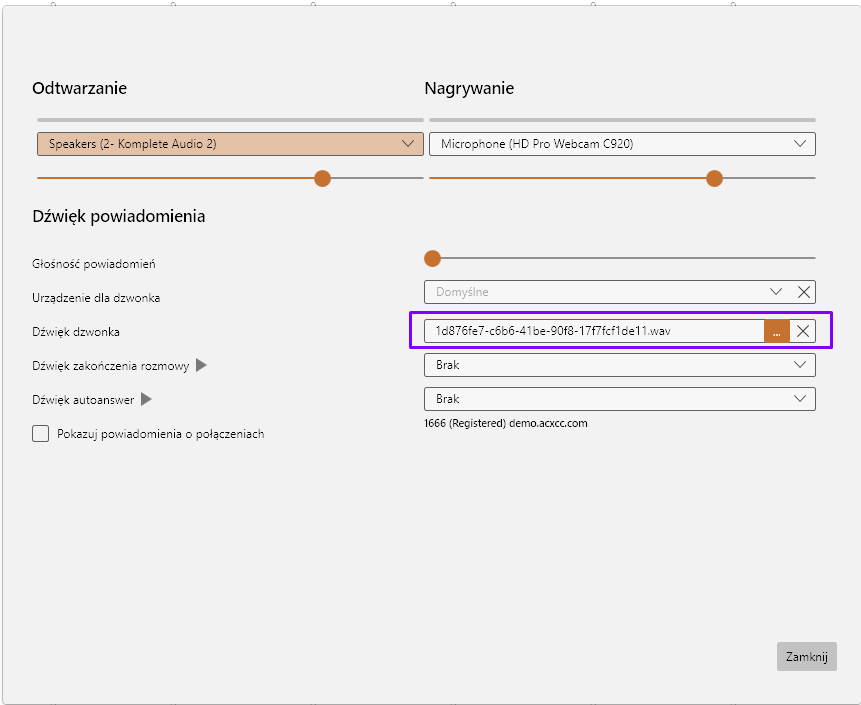Screen dimensions: 861x705
Task: Enable 'Pokazuj powiadomienia o połączeniach' checkbox
Action: [x=41, y=434]
